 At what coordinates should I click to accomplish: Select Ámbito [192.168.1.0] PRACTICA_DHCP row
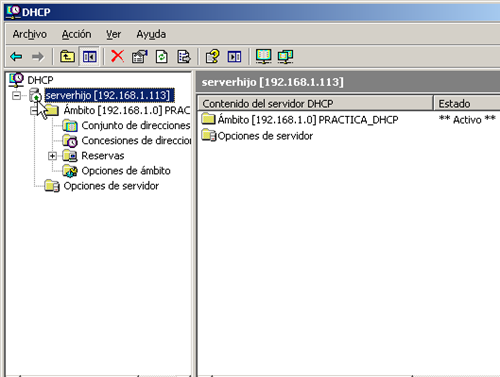click(308, 119)
